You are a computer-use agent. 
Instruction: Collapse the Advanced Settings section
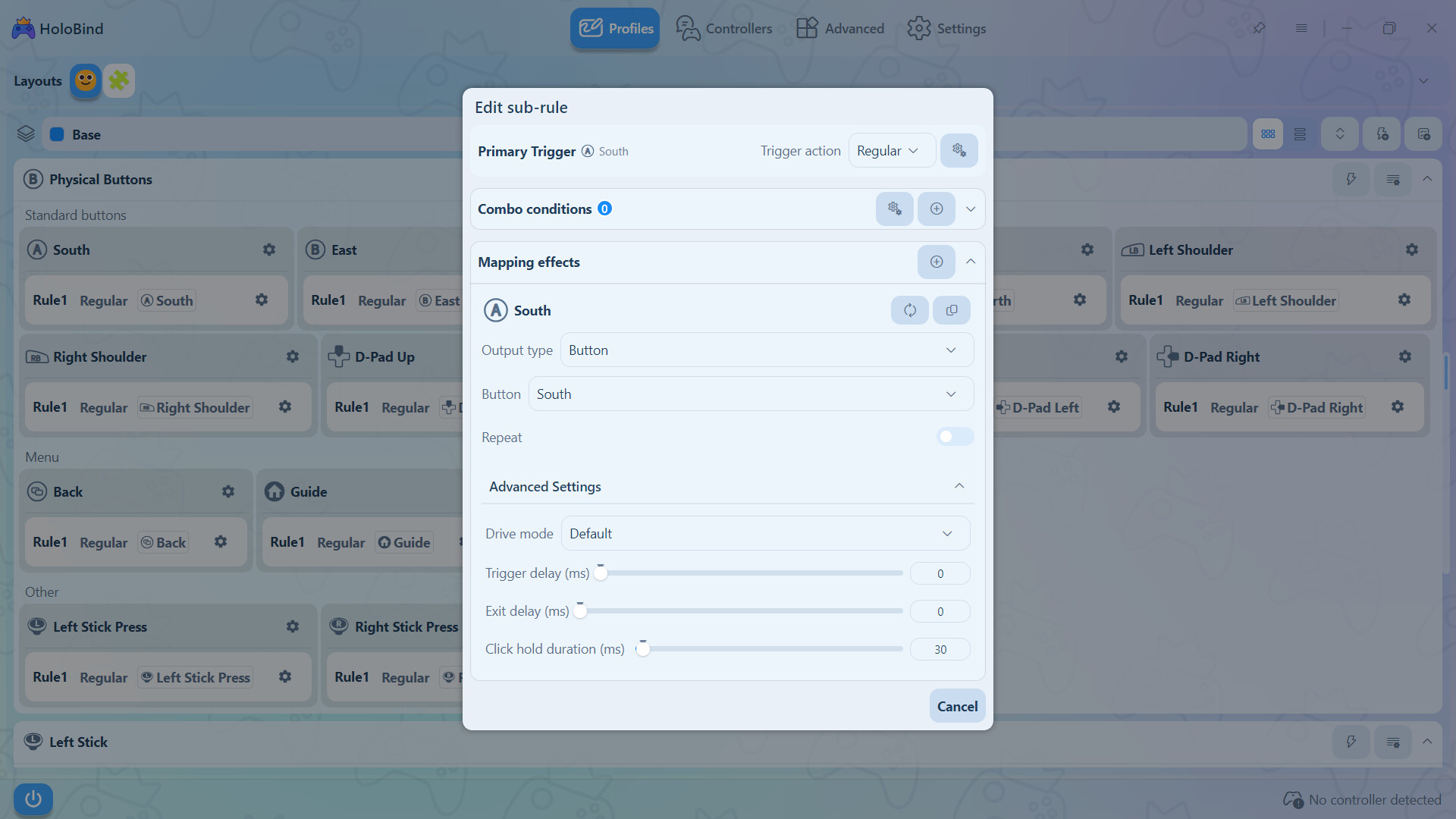959,486
